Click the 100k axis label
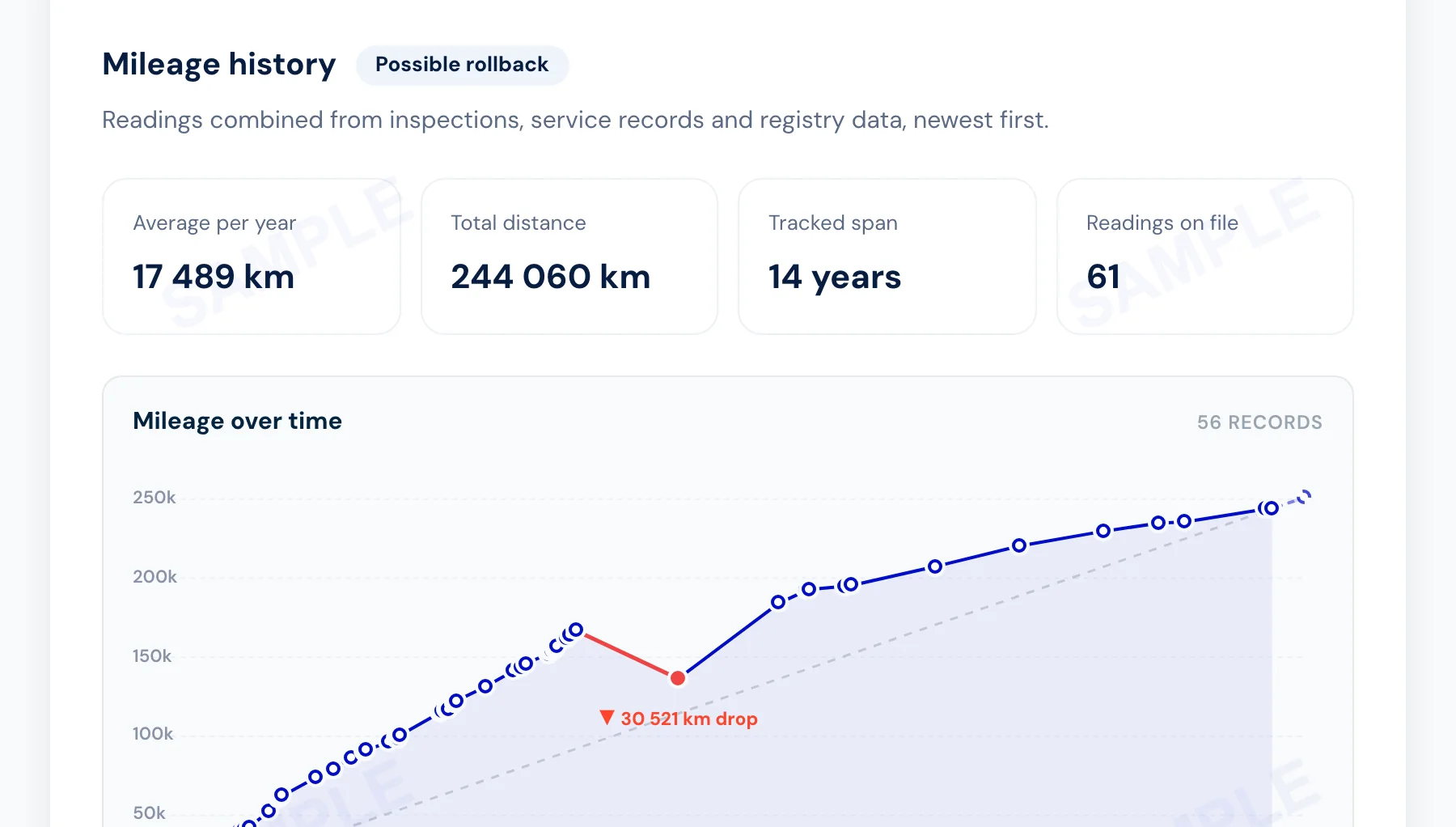Viewport: 1456px width, 827px height. click(153, 734)
